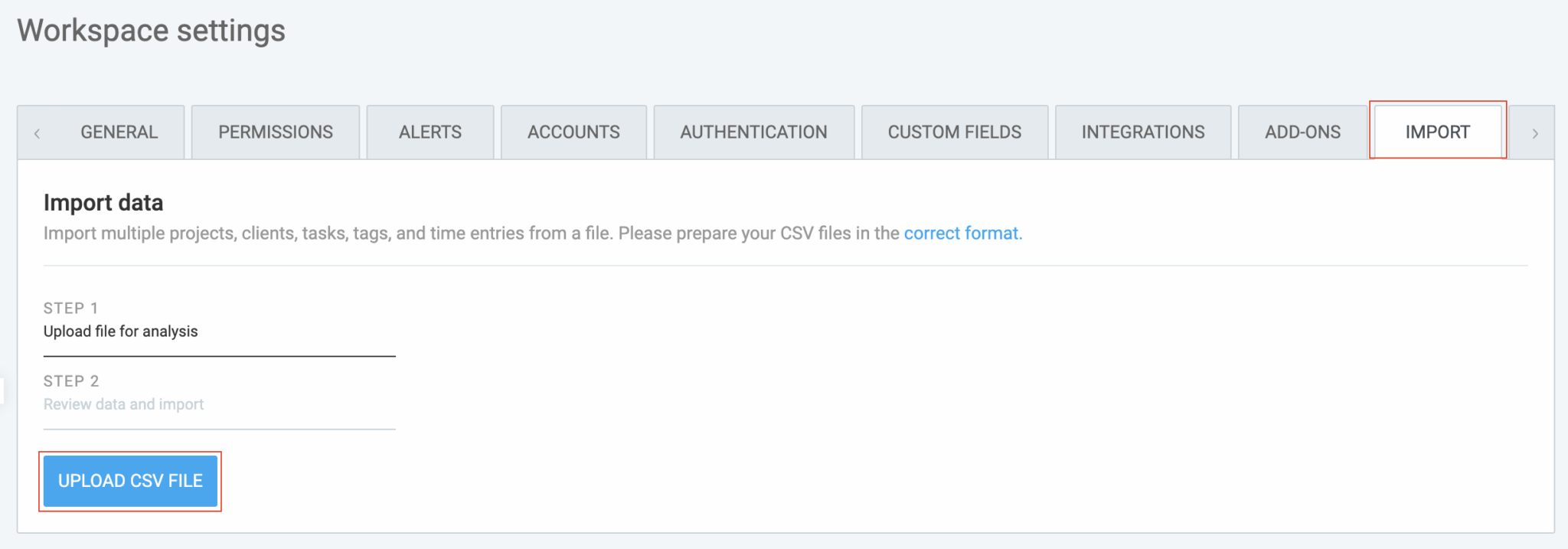This screenshot has height=549, width=1568.
Task: Select Step 2 Review data and import
Action: (124, 404)
